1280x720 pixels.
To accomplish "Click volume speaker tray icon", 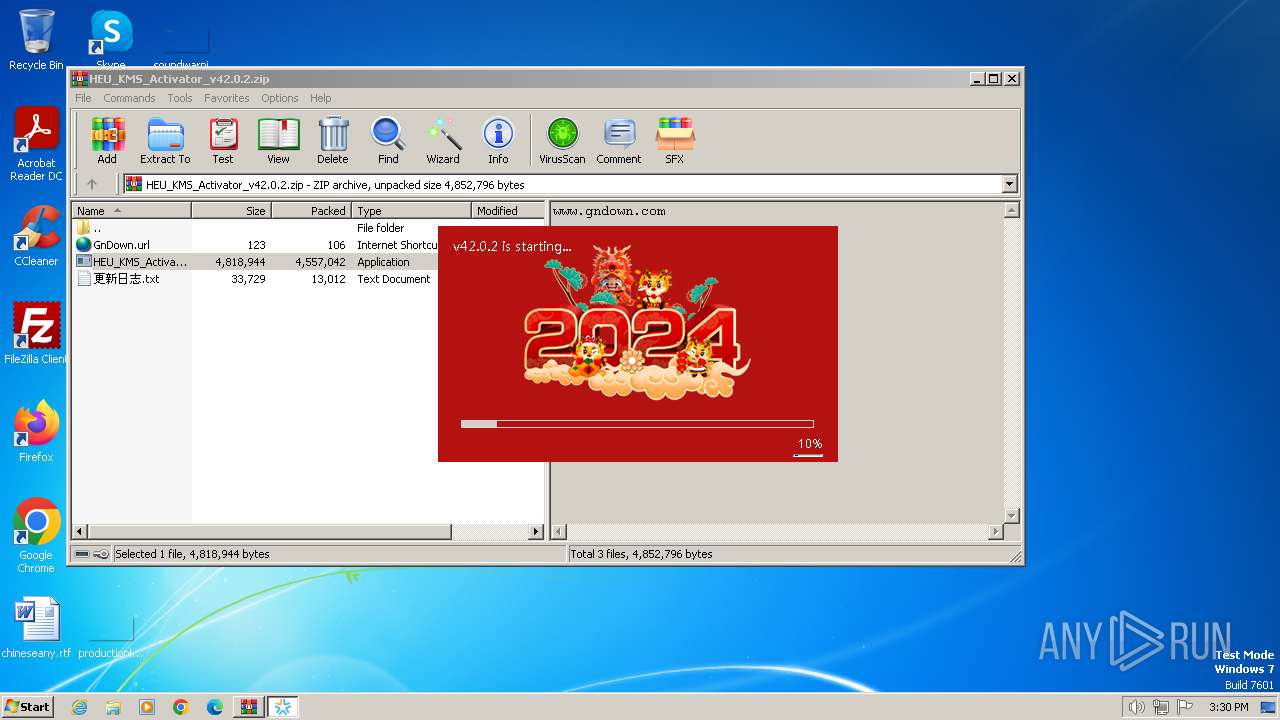I will [x=1136, y=707].
